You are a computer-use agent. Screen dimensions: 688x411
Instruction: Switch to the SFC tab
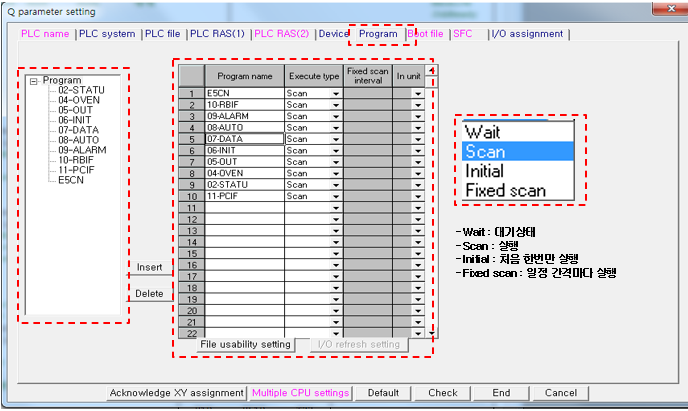click(462, 34)
